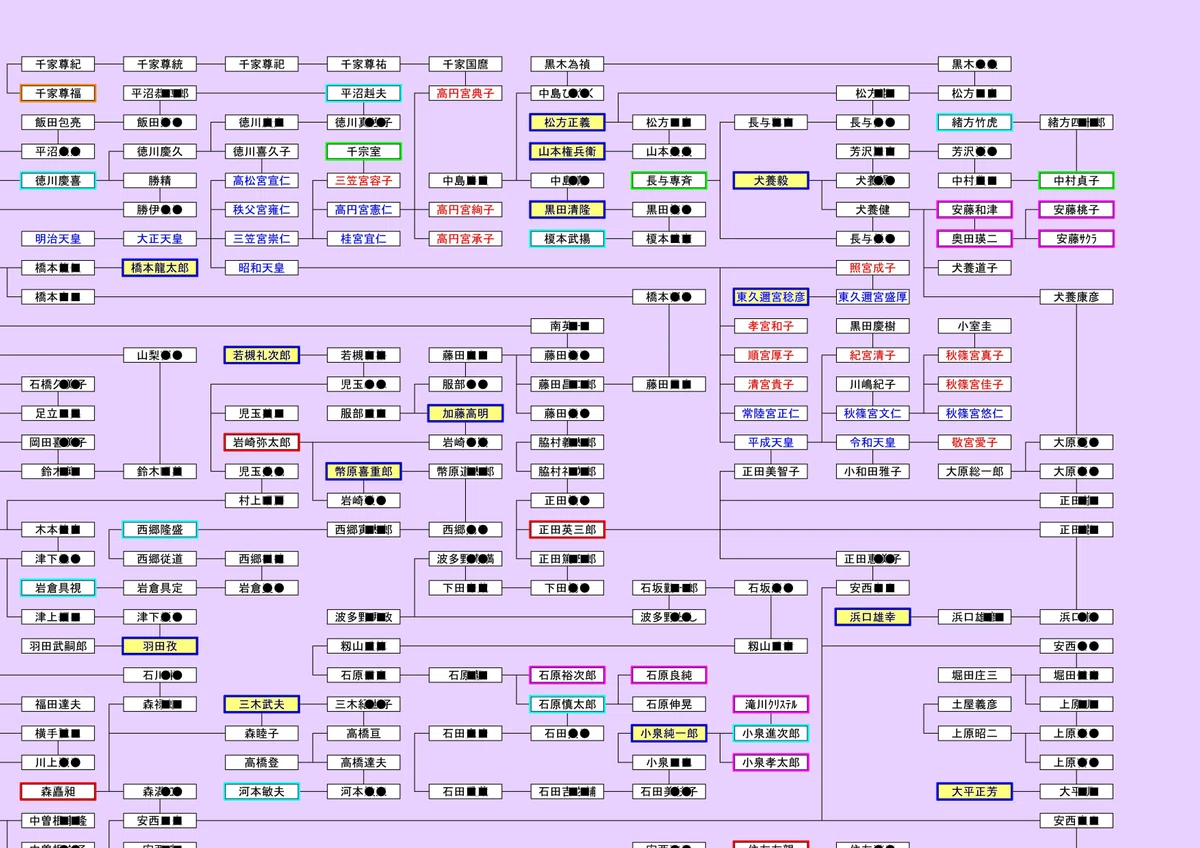The width and height of the screenshot is (1200, 848).
Task: Select the 奥田瑛二 entry
Action: point(976,239)
